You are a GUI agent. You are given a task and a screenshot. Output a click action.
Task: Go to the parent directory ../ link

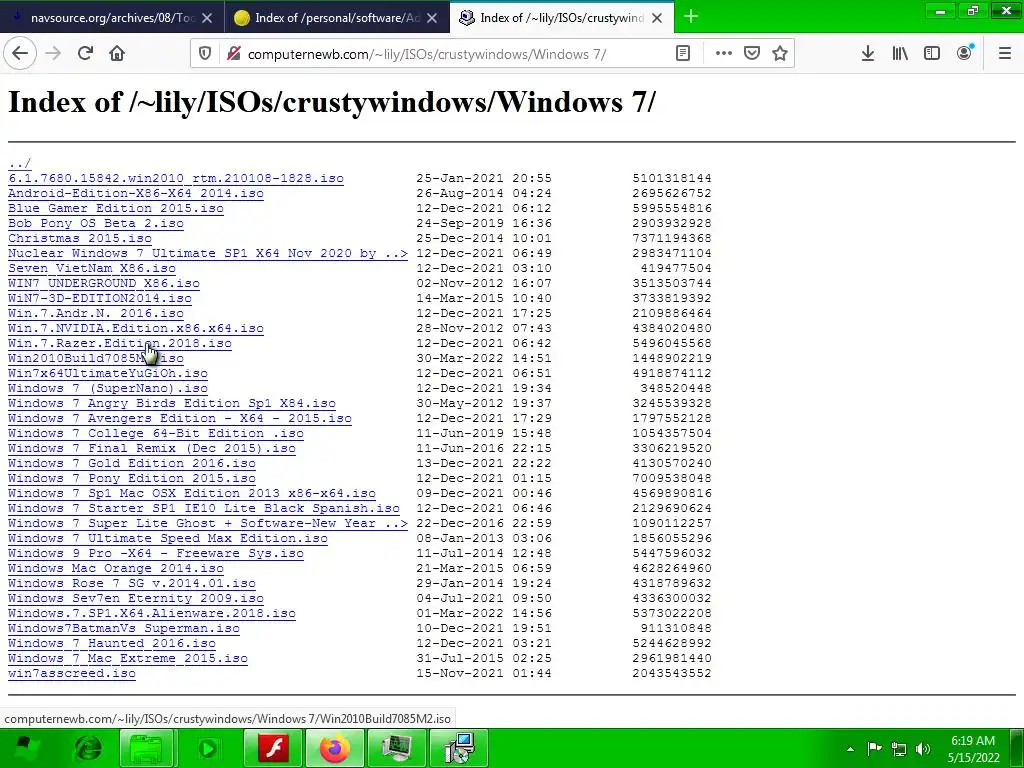pos(20,163)
